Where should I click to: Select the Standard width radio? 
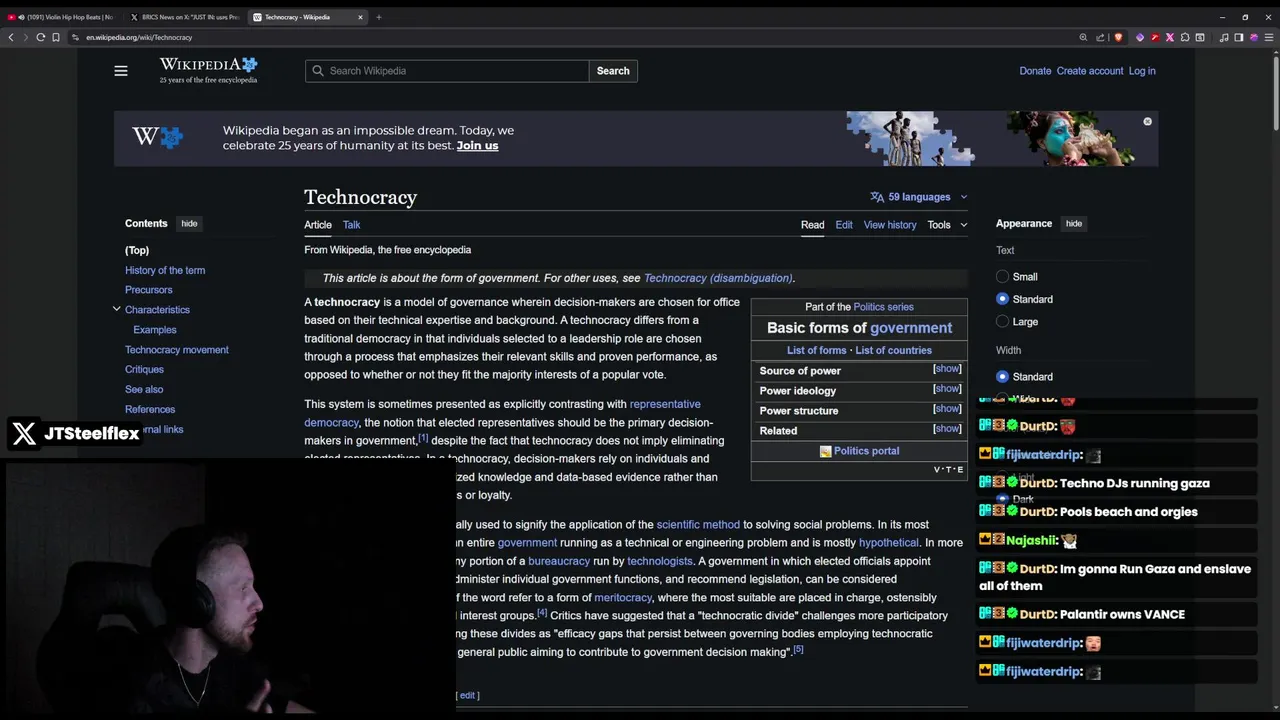(1002, 377)
